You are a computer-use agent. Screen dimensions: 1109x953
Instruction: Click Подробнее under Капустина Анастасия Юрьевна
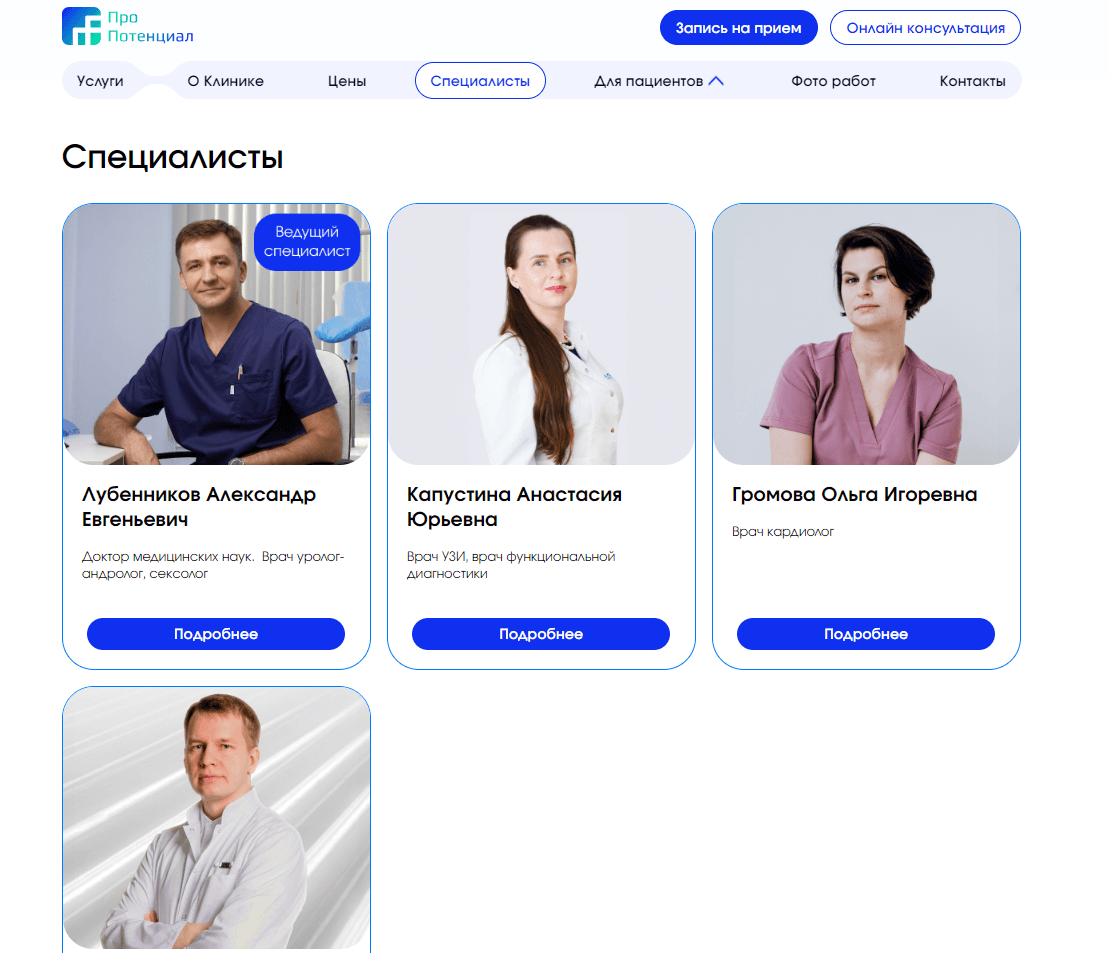[x=541, y=634]
